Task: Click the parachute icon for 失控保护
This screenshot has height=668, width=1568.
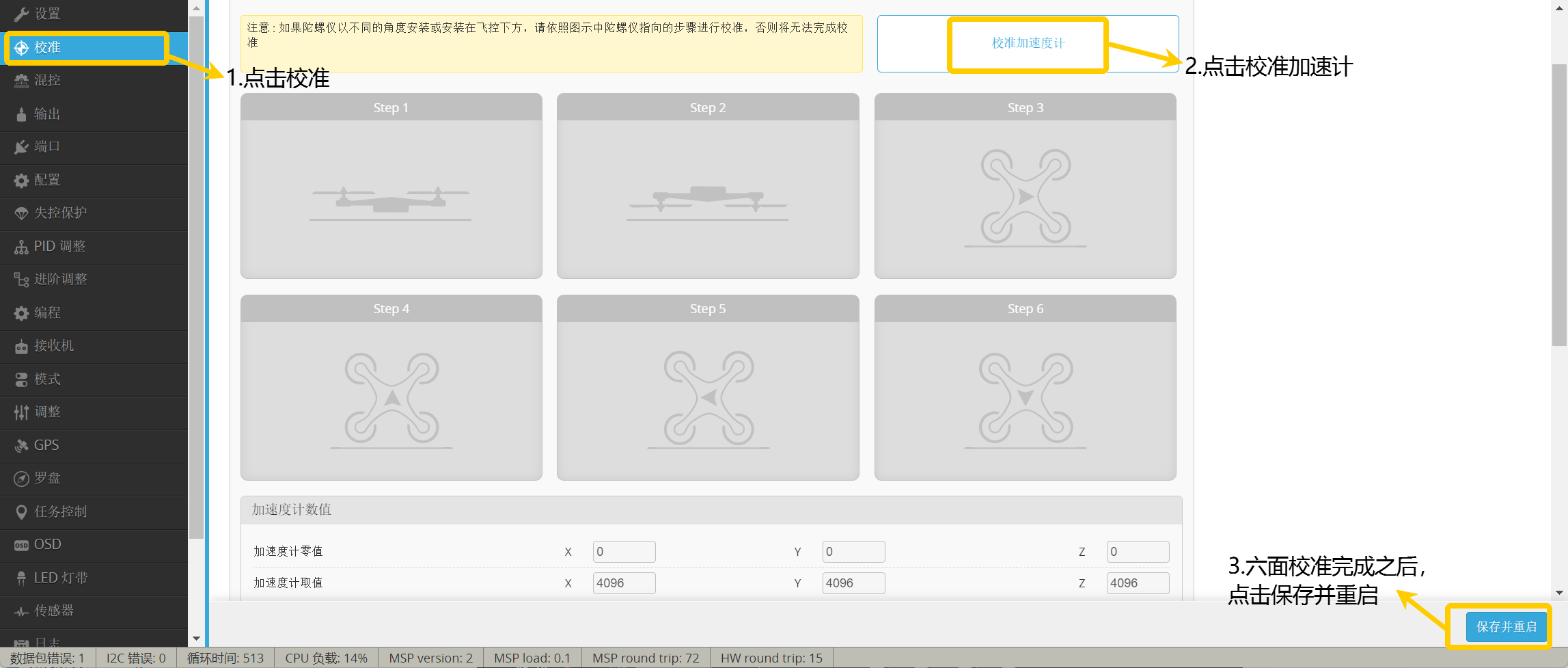Action: coord(21,213)
